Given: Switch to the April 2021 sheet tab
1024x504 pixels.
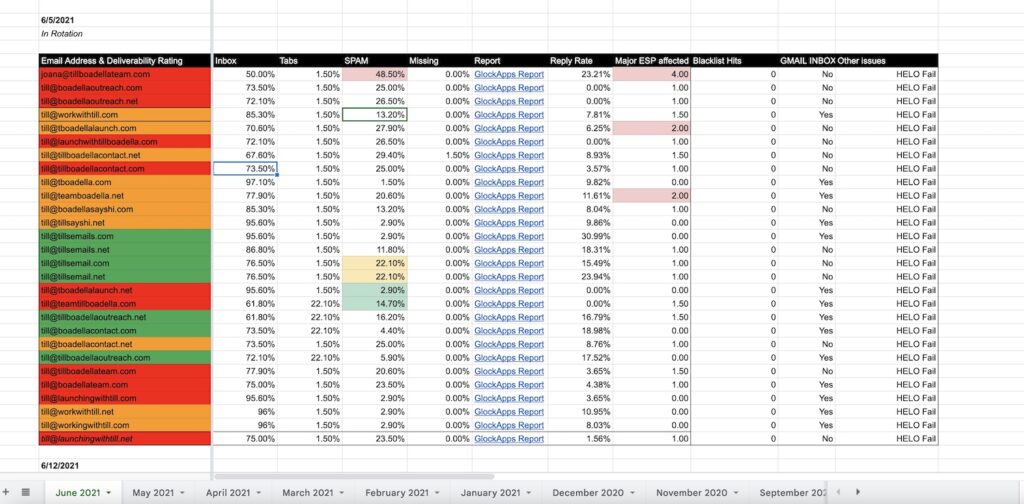Looking at the screenshot, I should pyautogui.click(x=228, y=493).
